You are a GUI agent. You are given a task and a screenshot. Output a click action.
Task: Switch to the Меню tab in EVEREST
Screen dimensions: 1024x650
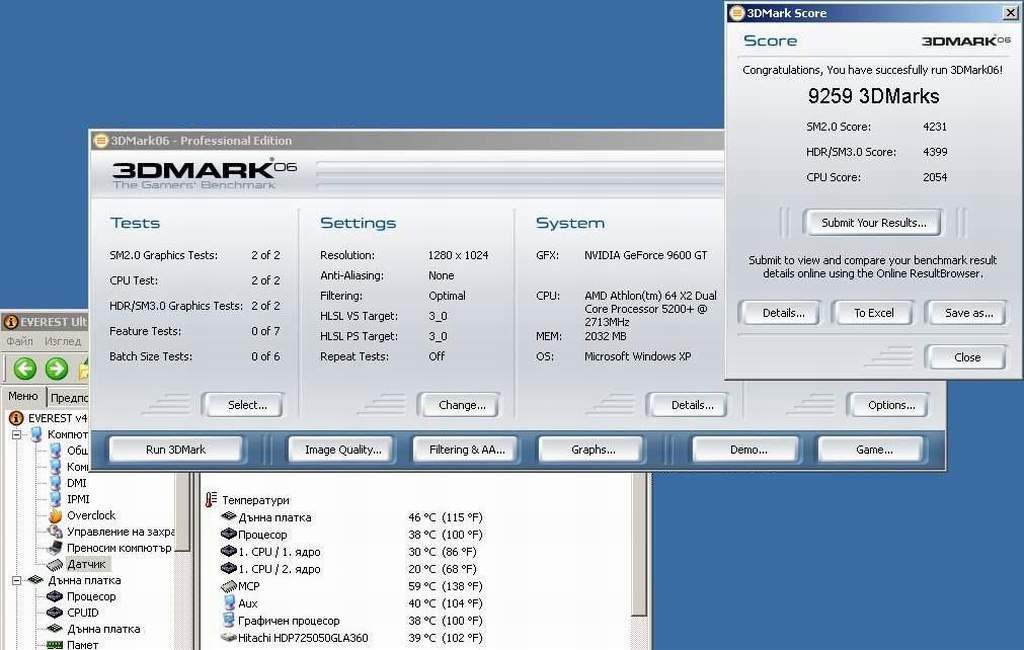coord(24,397)
